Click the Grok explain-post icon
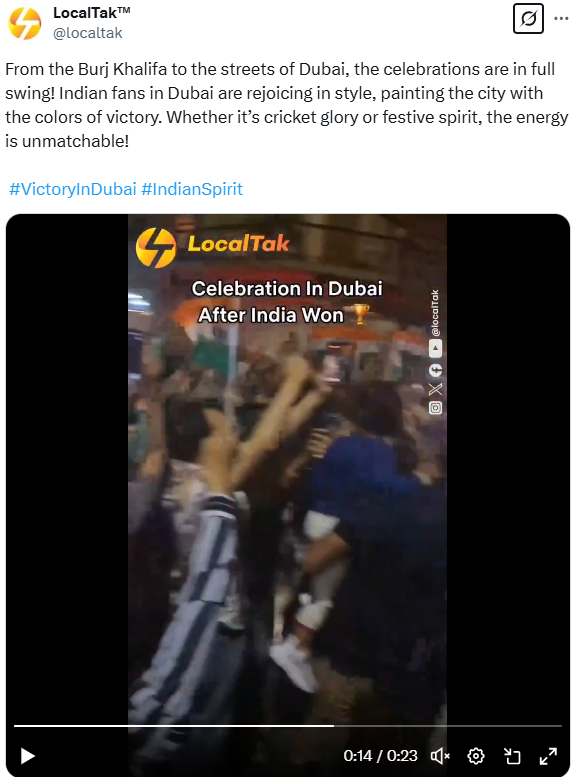 click(x=528, y=19)
